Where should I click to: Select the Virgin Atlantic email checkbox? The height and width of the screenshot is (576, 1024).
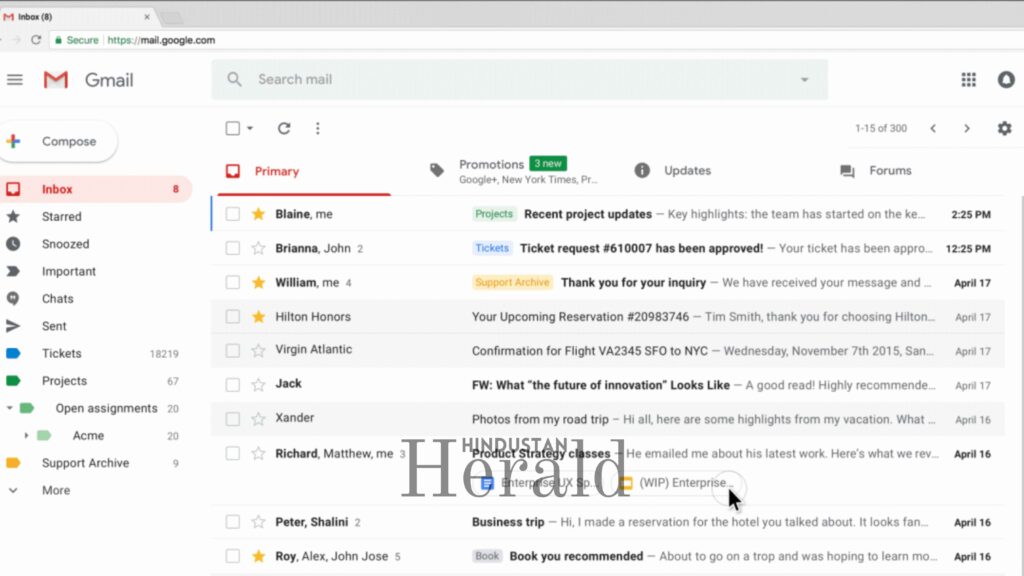click(x=232, y=351)
